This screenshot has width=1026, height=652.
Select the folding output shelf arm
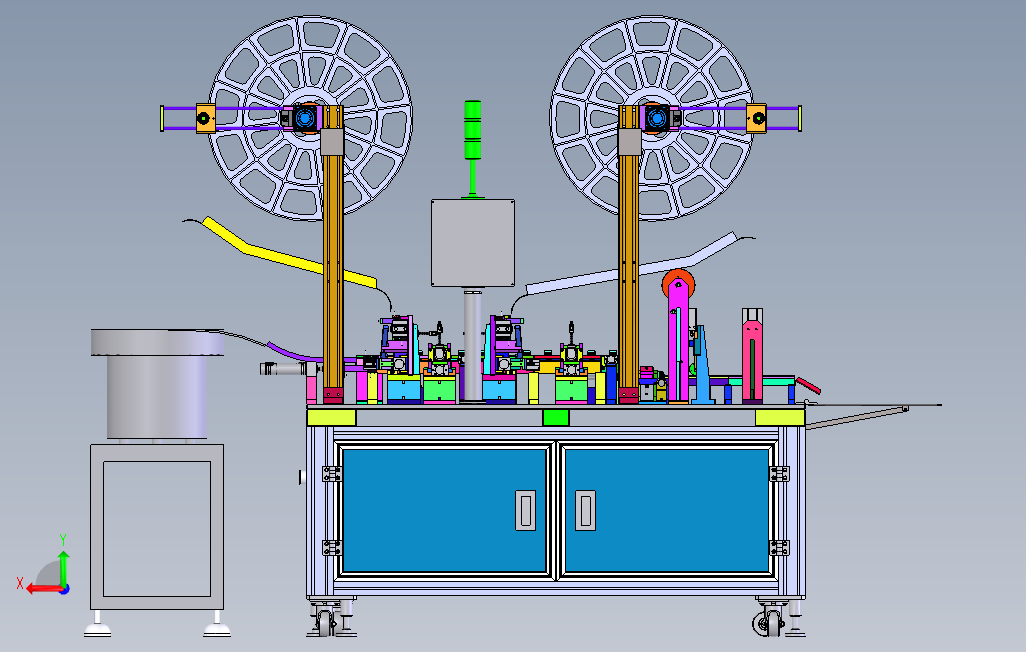[857, 418]
